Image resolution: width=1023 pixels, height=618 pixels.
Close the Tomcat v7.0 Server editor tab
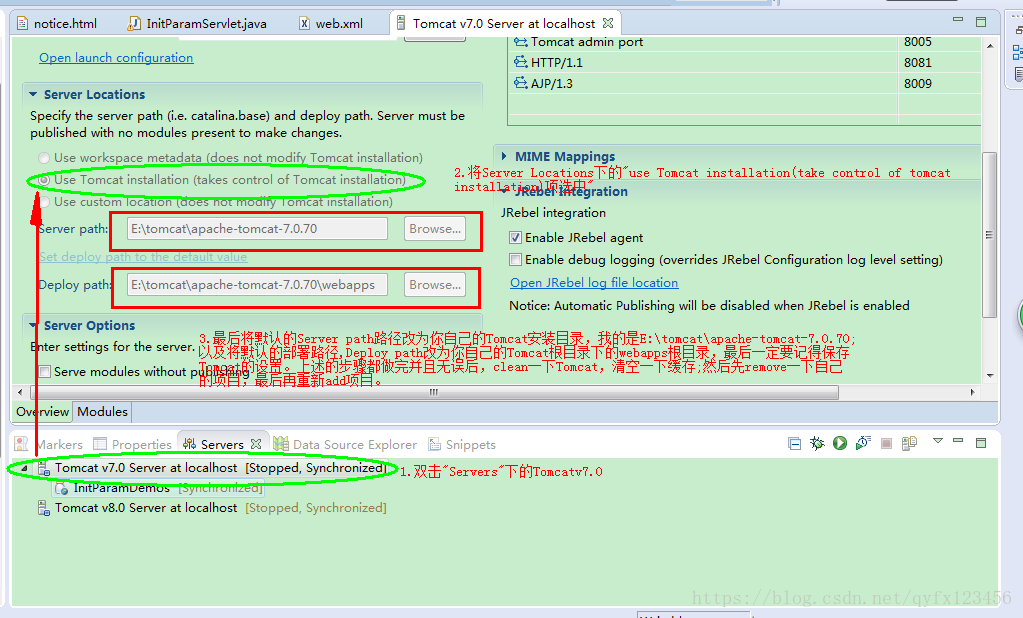pos(608,23)
